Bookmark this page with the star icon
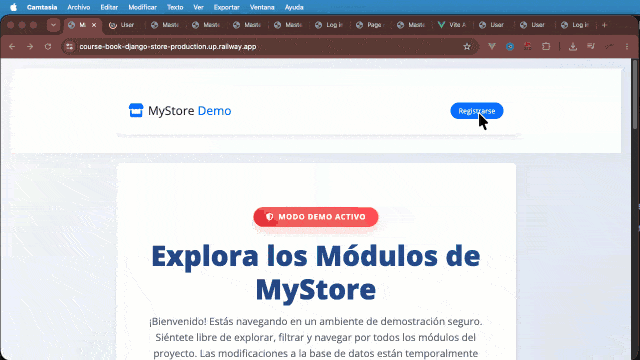The height and width of the screenshot is (360, 640). pos(467,47)
